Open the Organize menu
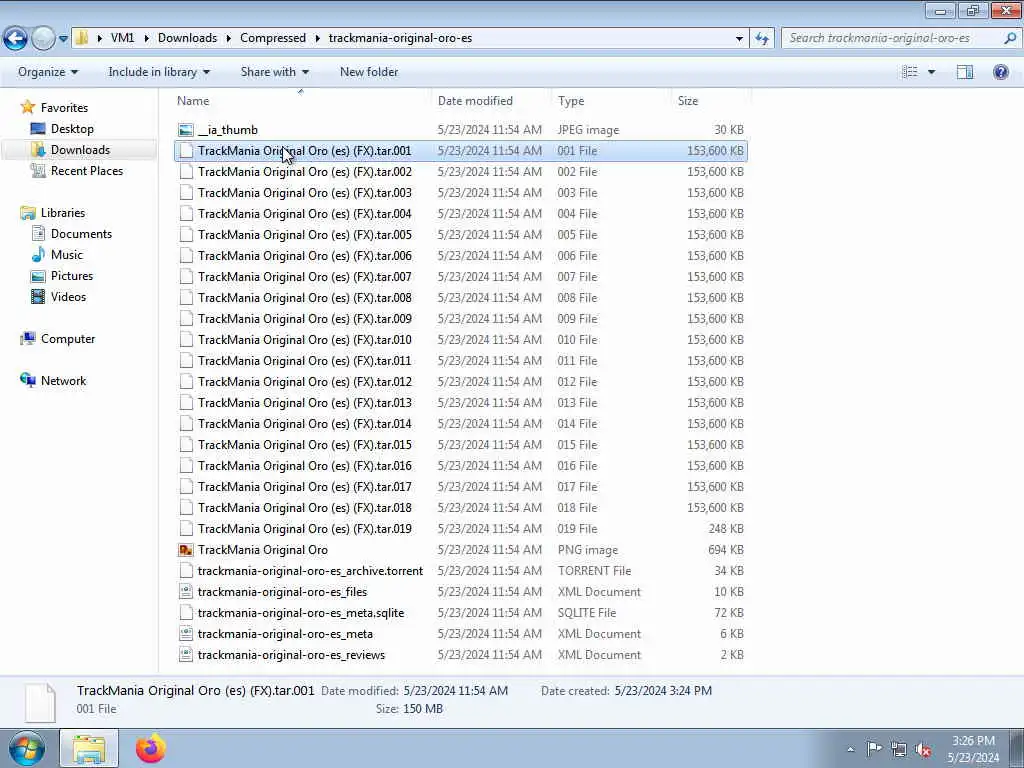Image resolution: width=1024 pixels, height=768 pixels. [x=48, y=72]
